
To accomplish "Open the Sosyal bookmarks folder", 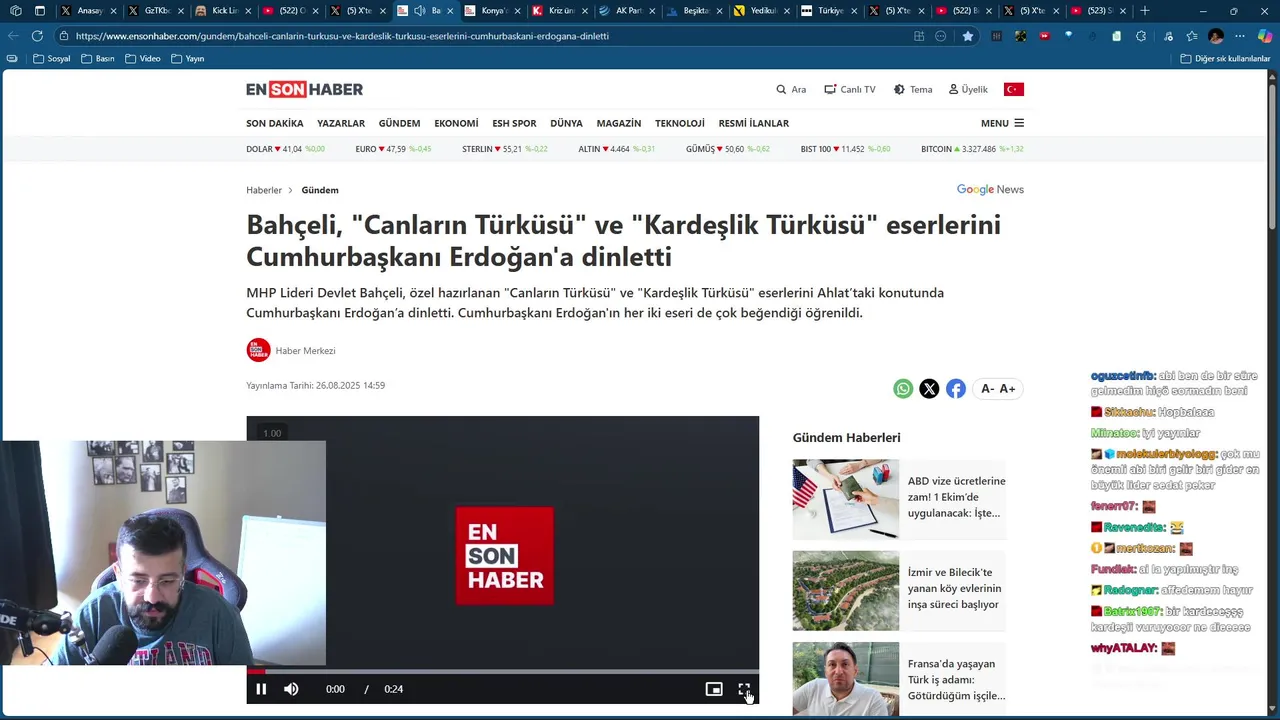I will (52, 59).
